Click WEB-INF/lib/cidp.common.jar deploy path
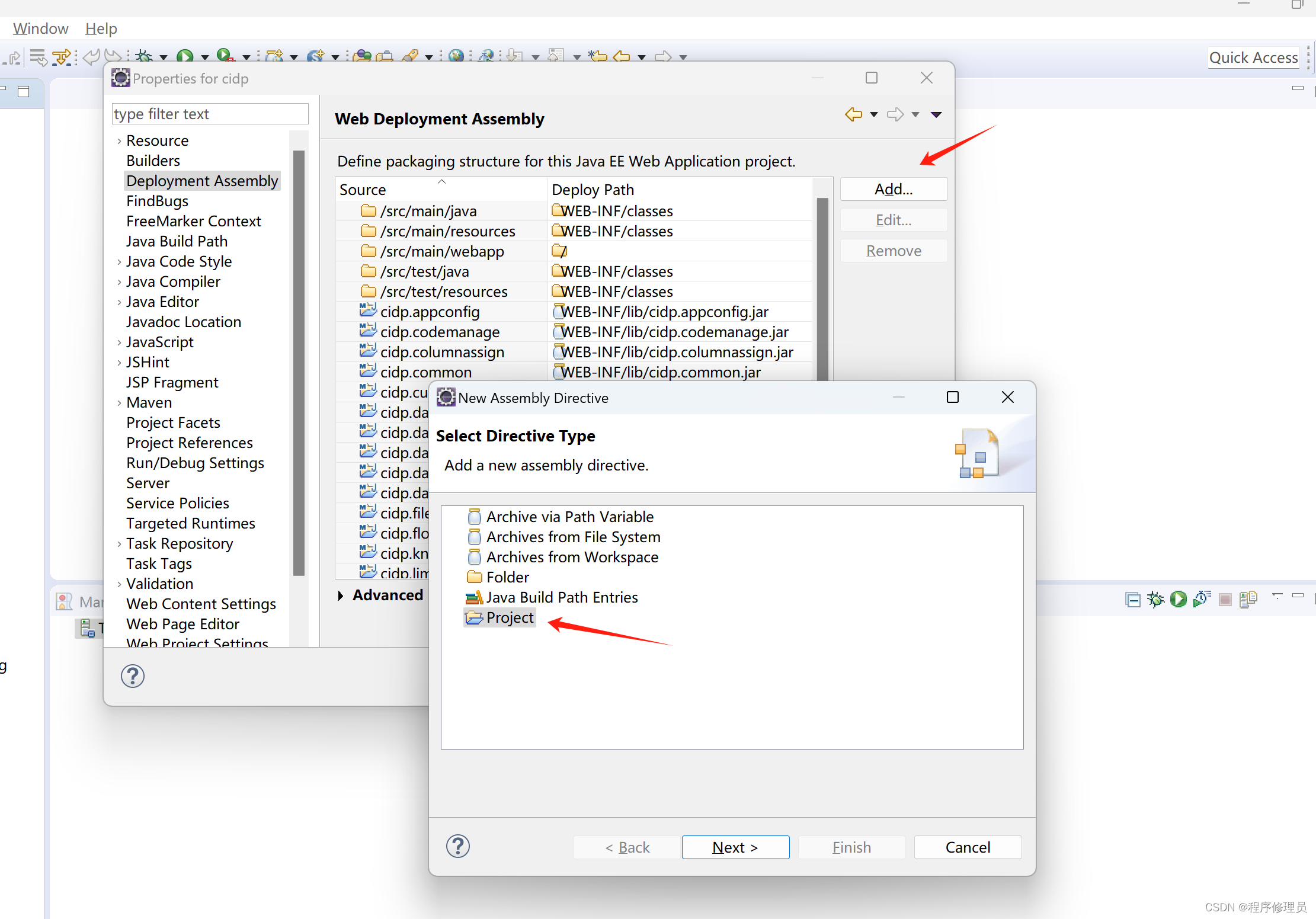 [660, 372]
